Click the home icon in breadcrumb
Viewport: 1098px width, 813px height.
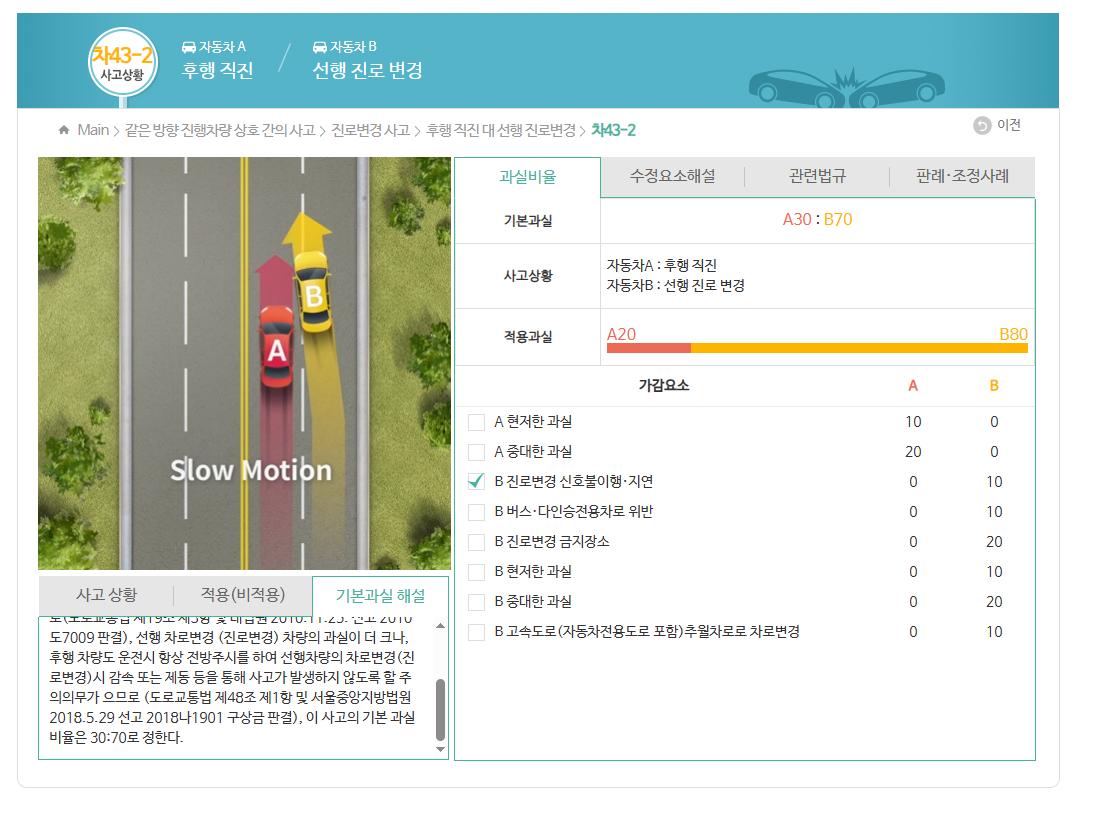pyautogui.click(x=64, y=130)
